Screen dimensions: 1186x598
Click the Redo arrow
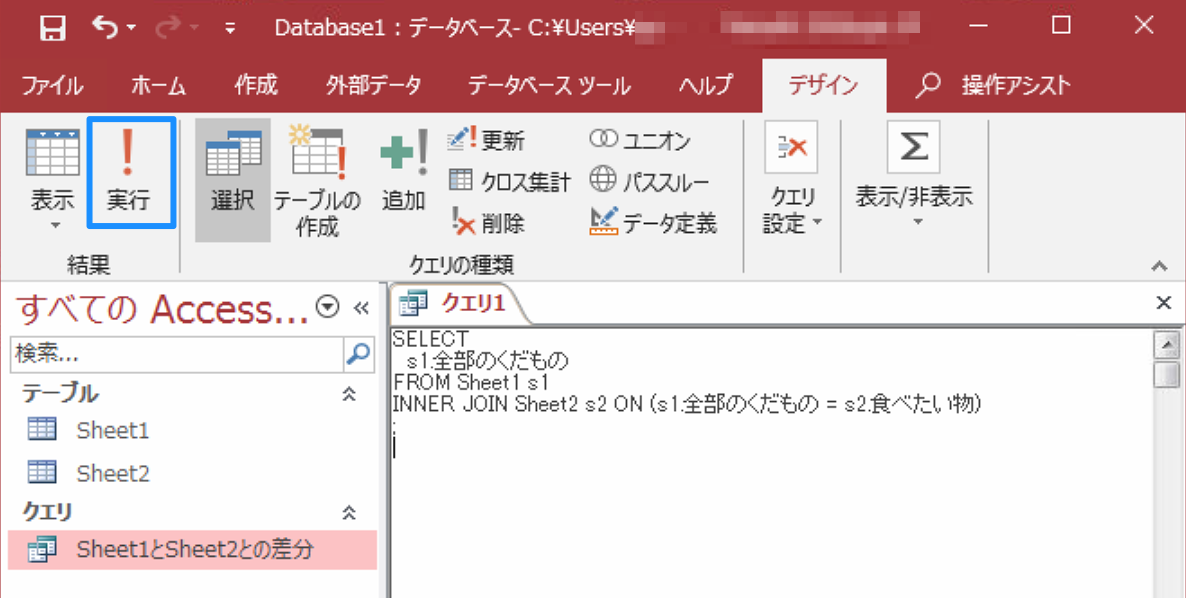(x=168, y=27)
